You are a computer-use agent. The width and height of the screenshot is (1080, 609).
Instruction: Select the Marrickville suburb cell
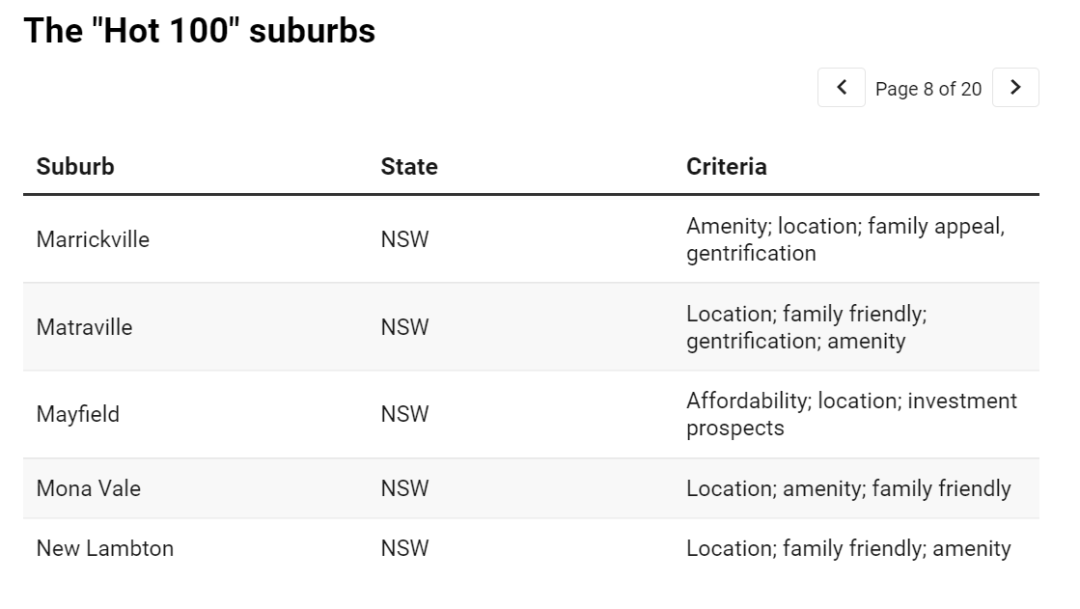[92, 240]
